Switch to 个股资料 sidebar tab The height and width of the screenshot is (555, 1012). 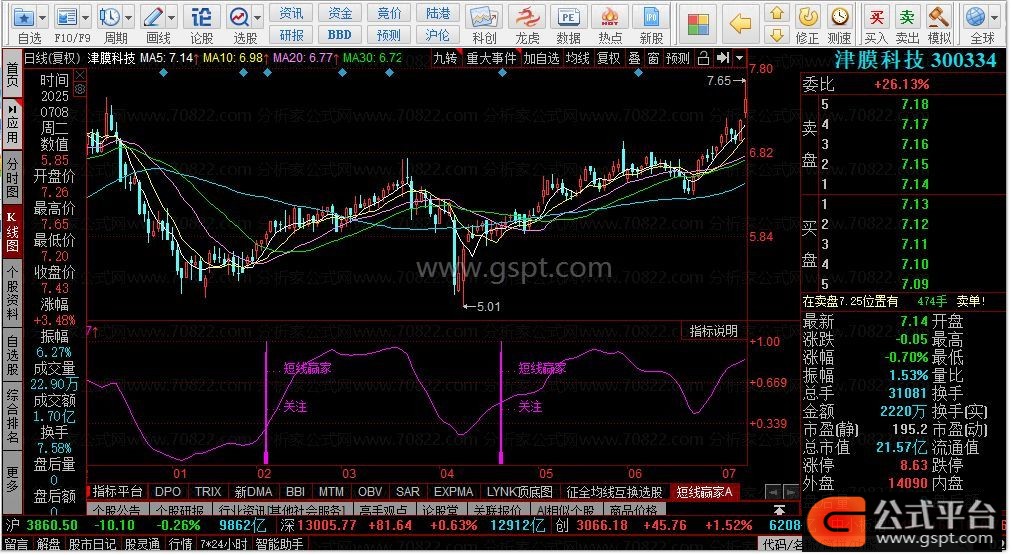12,292
